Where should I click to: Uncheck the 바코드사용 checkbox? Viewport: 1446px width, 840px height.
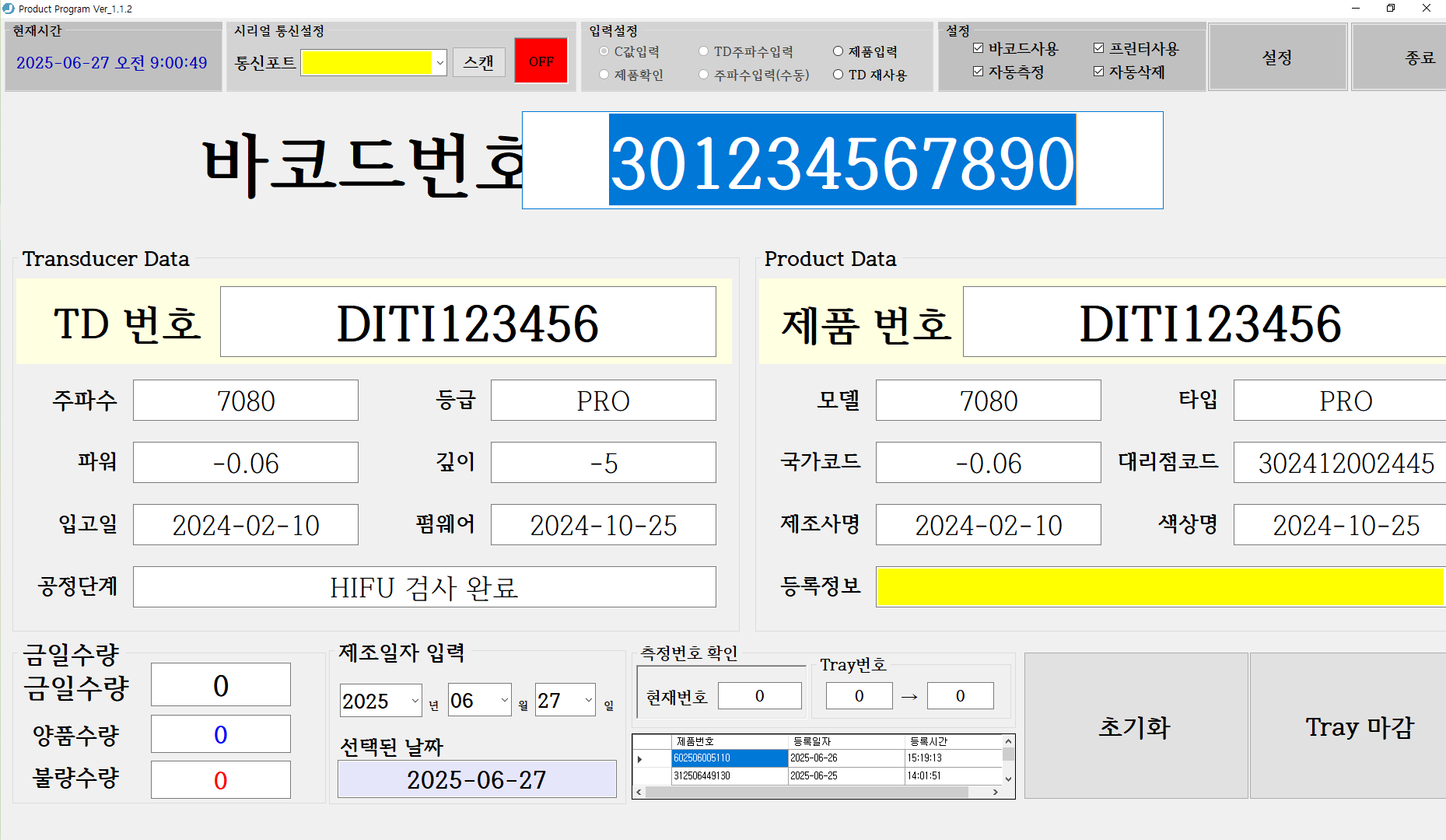click(978, 48)
